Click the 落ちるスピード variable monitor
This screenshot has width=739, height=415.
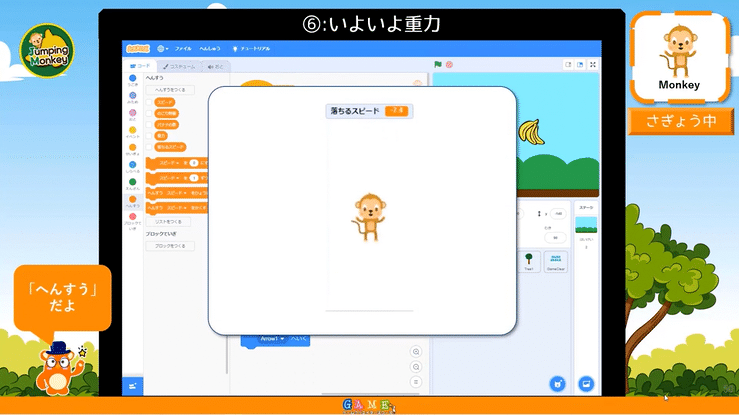[x=369, y=111]
